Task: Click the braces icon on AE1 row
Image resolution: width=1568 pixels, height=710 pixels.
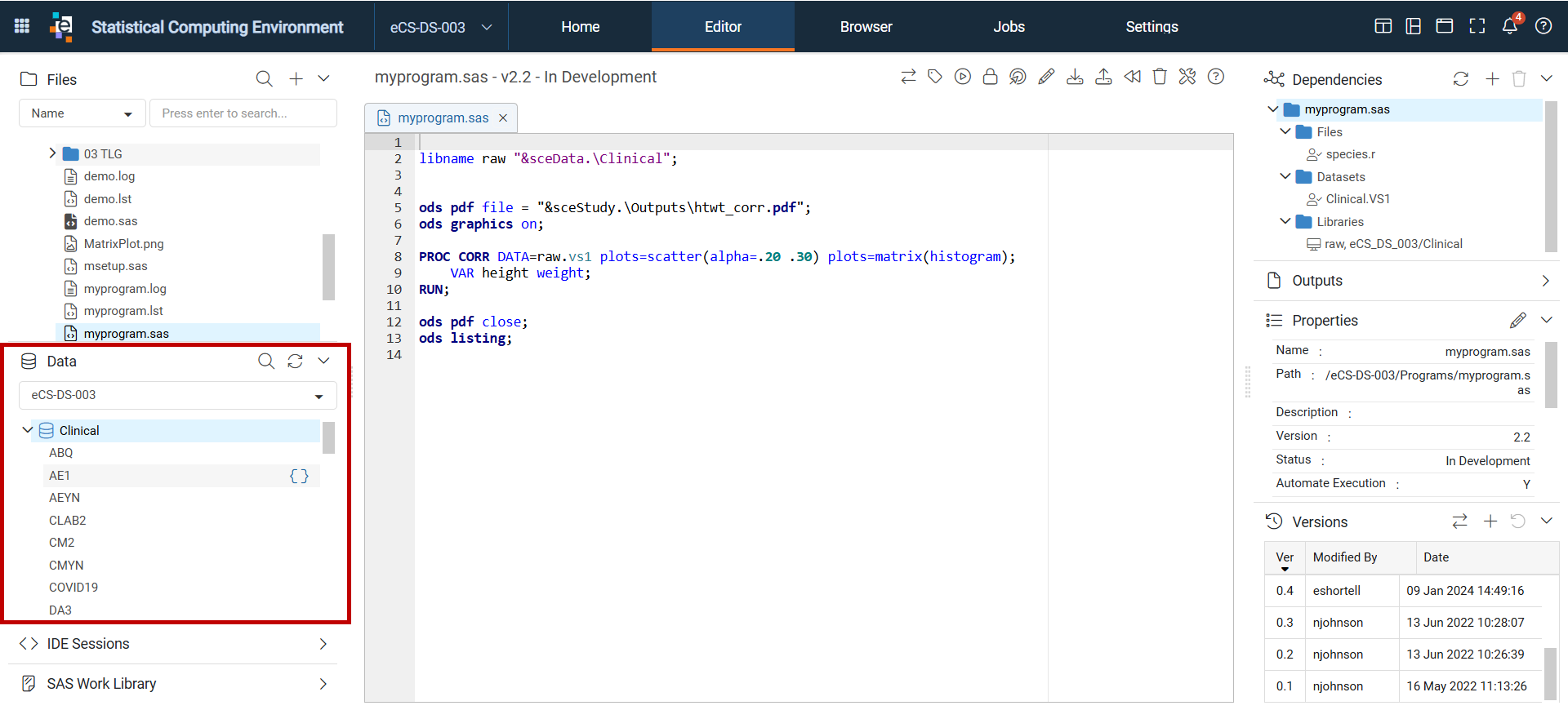Action: point(299,476)
